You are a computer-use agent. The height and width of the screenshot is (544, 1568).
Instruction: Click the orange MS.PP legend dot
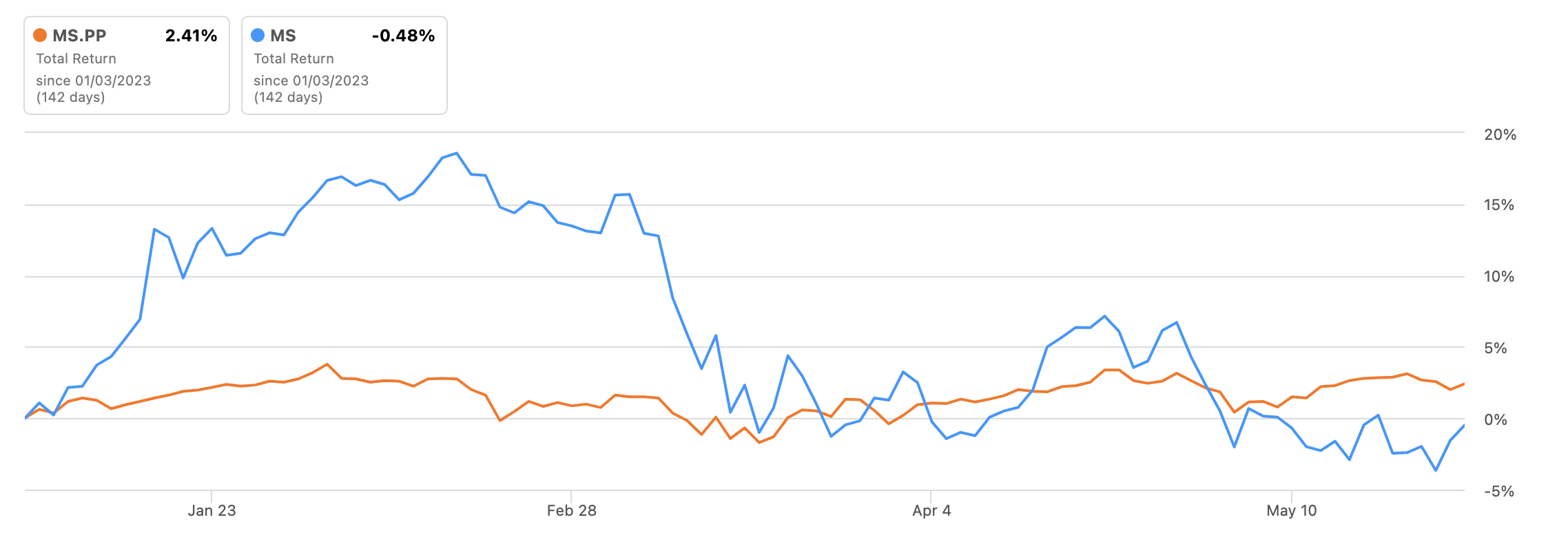tap(40, 35)
